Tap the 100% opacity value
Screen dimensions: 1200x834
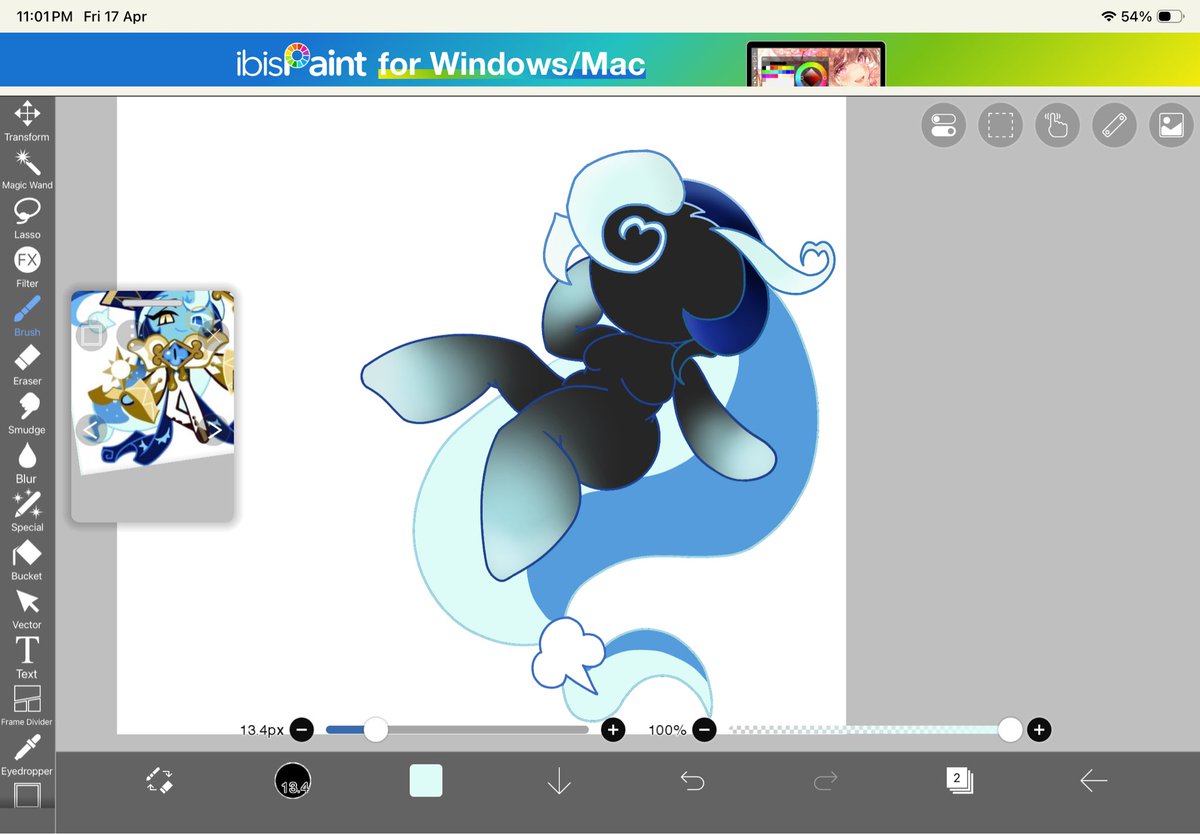pyautogui.click(x=668, y=731)
